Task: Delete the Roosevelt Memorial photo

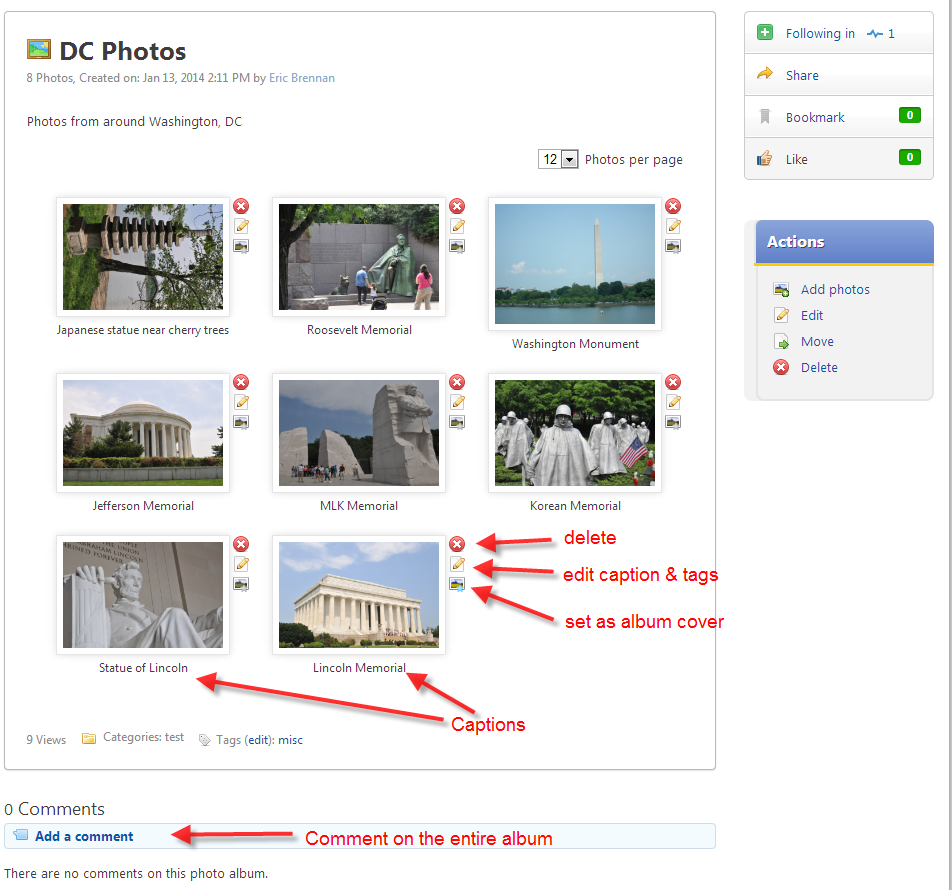Action: (x=457, y=206)
